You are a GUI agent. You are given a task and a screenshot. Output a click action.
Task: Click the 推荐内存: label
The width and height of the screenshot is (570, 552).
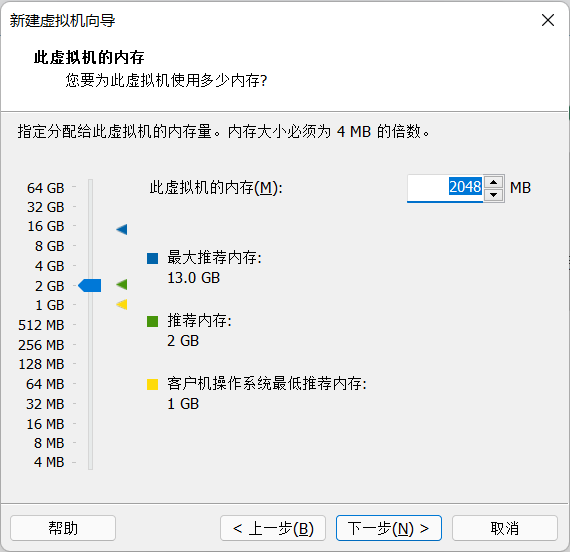pos(199,321)
